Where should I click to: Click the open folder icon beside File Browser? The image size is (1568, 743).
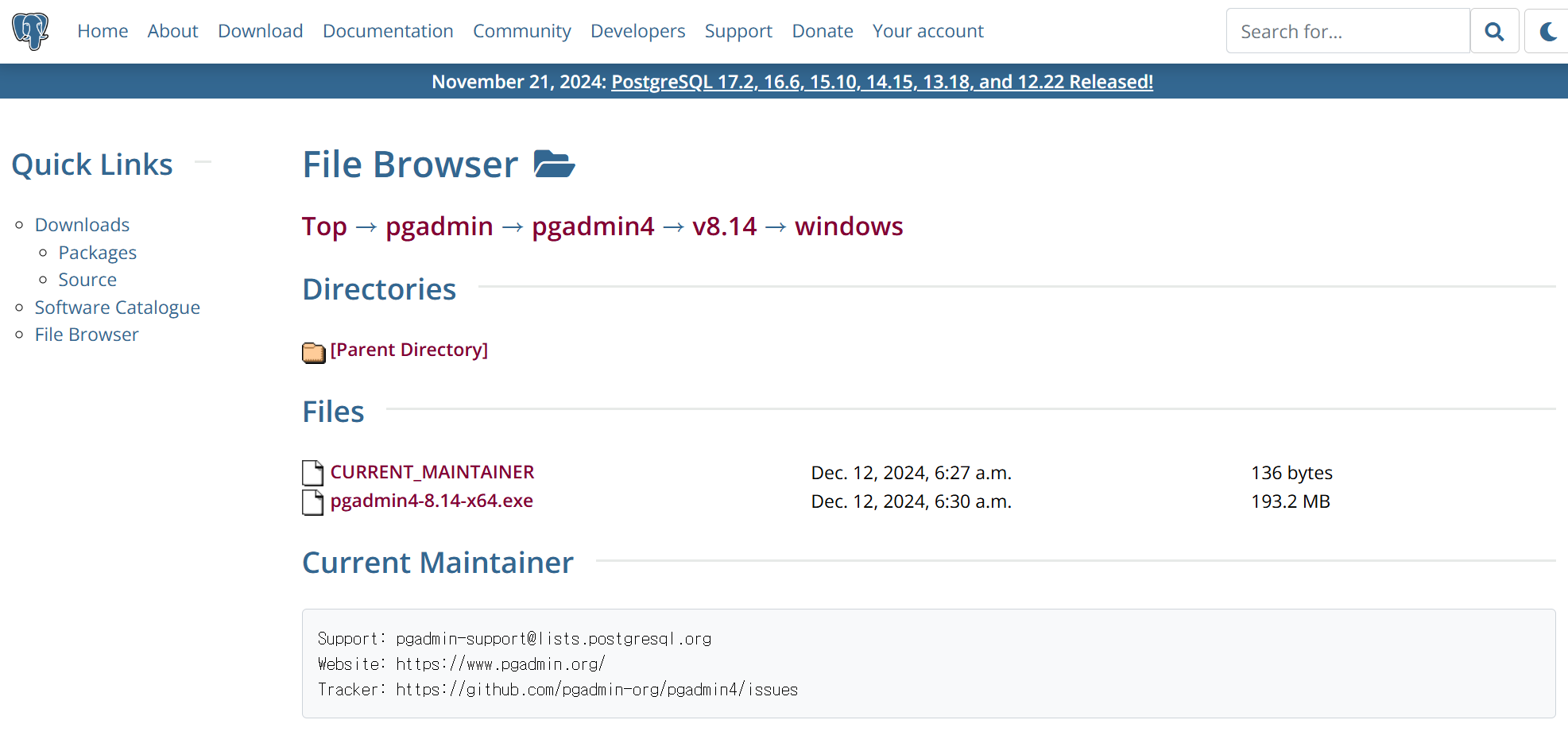click(554, 164)
